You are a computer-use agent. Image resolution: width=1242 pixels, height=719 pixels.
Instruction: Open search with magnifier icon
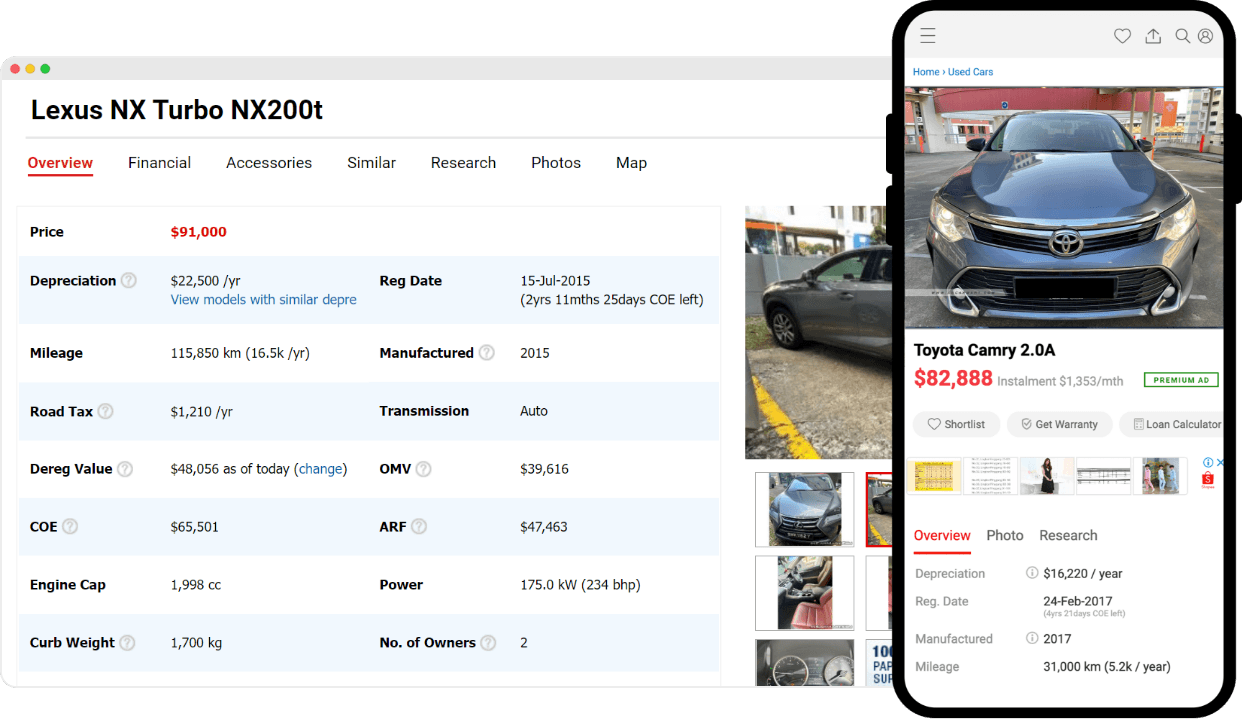(1182, 36)
